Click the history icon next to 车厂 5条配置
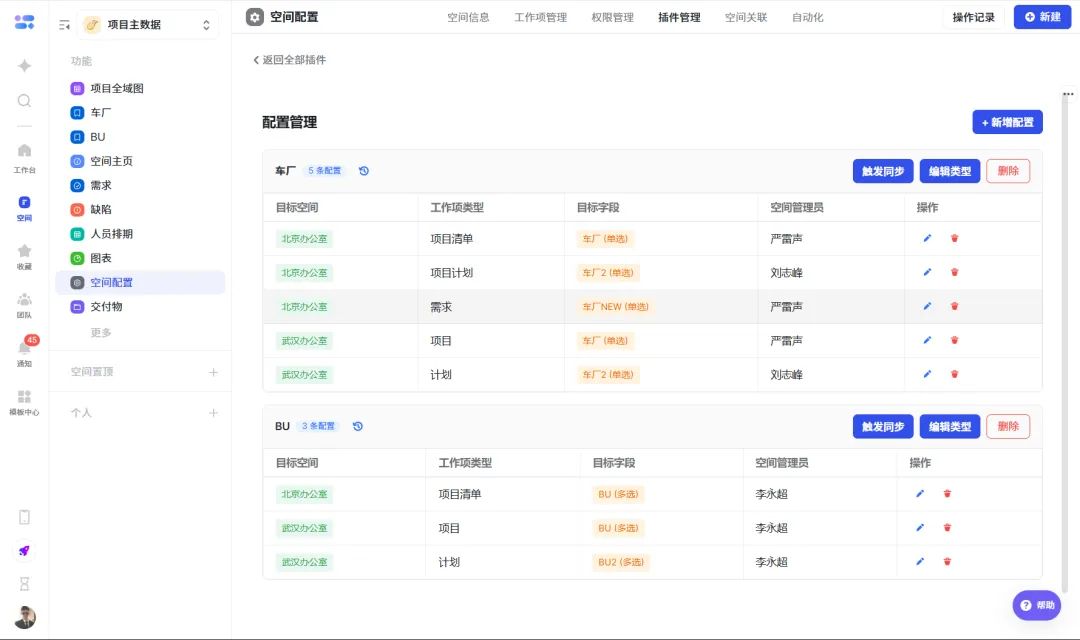 click(x=364, y=171)
